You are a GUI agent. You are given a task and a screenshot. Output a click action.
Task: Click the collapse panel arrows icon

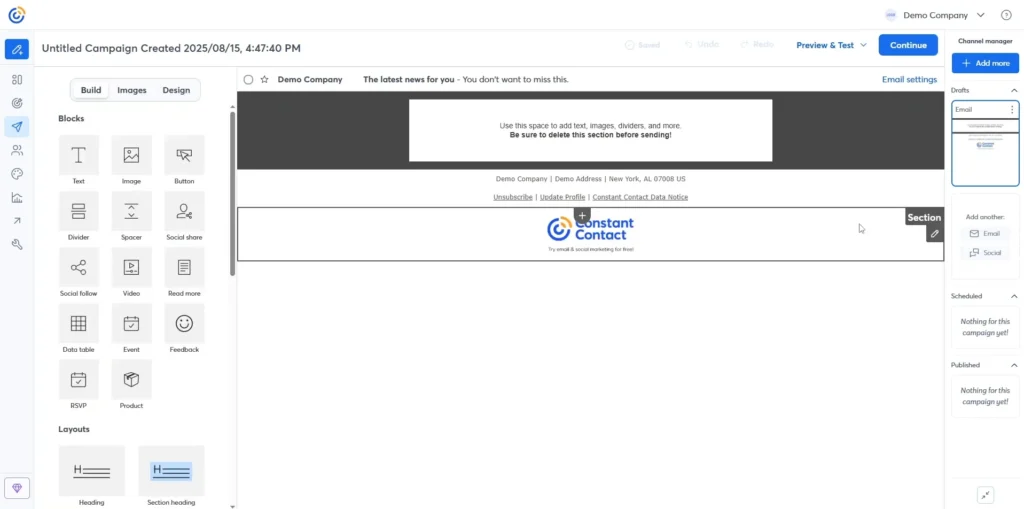pos(985,495)
